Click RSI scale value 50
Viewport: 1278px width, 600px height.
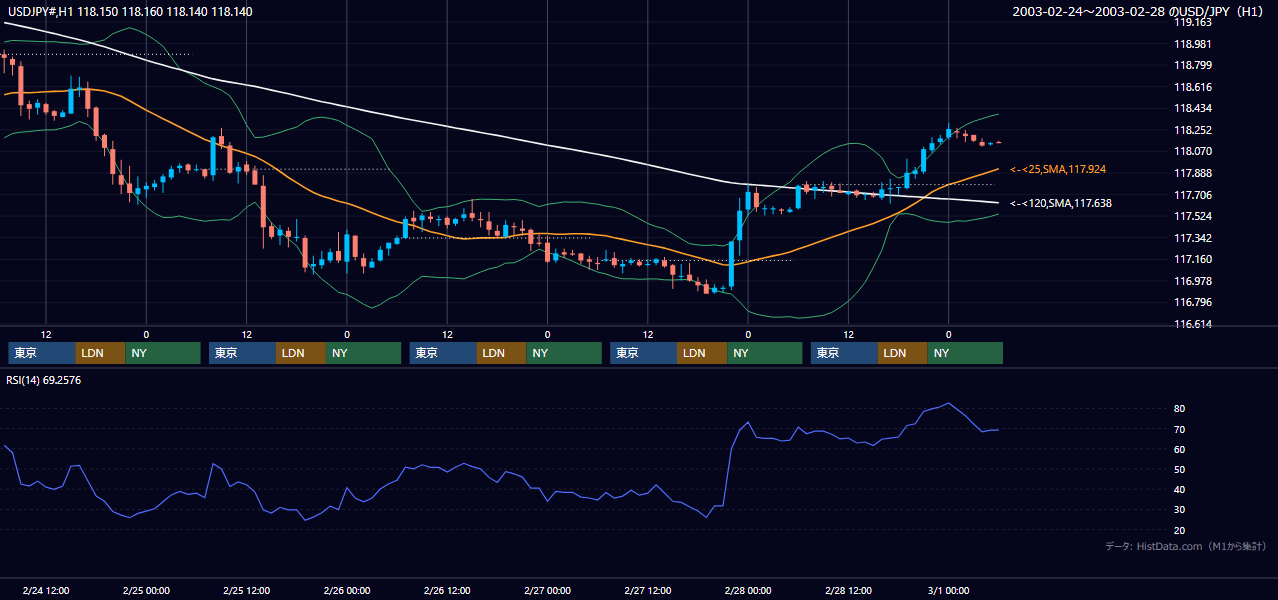tap(1180, 469)
